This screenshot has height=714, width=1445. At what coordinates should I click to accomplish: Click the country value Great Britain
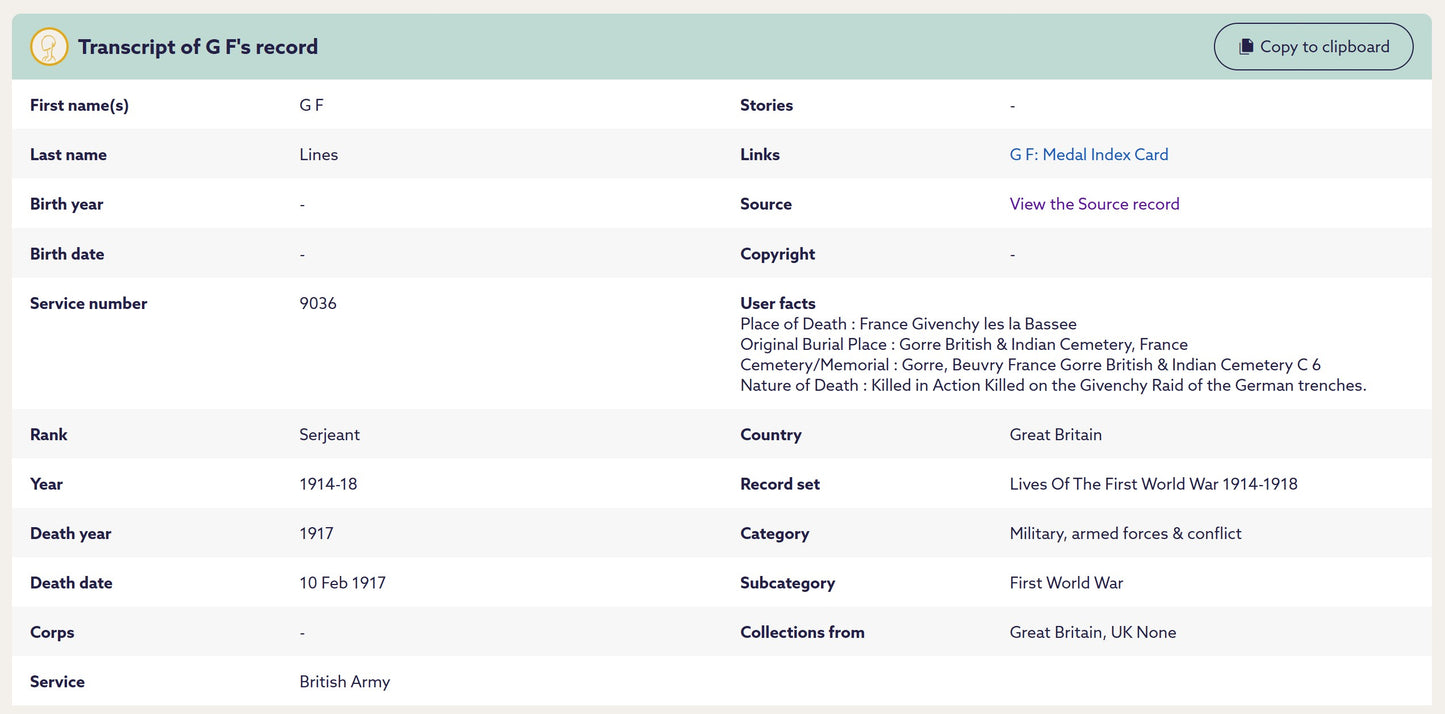click(x=1056, y=435)
